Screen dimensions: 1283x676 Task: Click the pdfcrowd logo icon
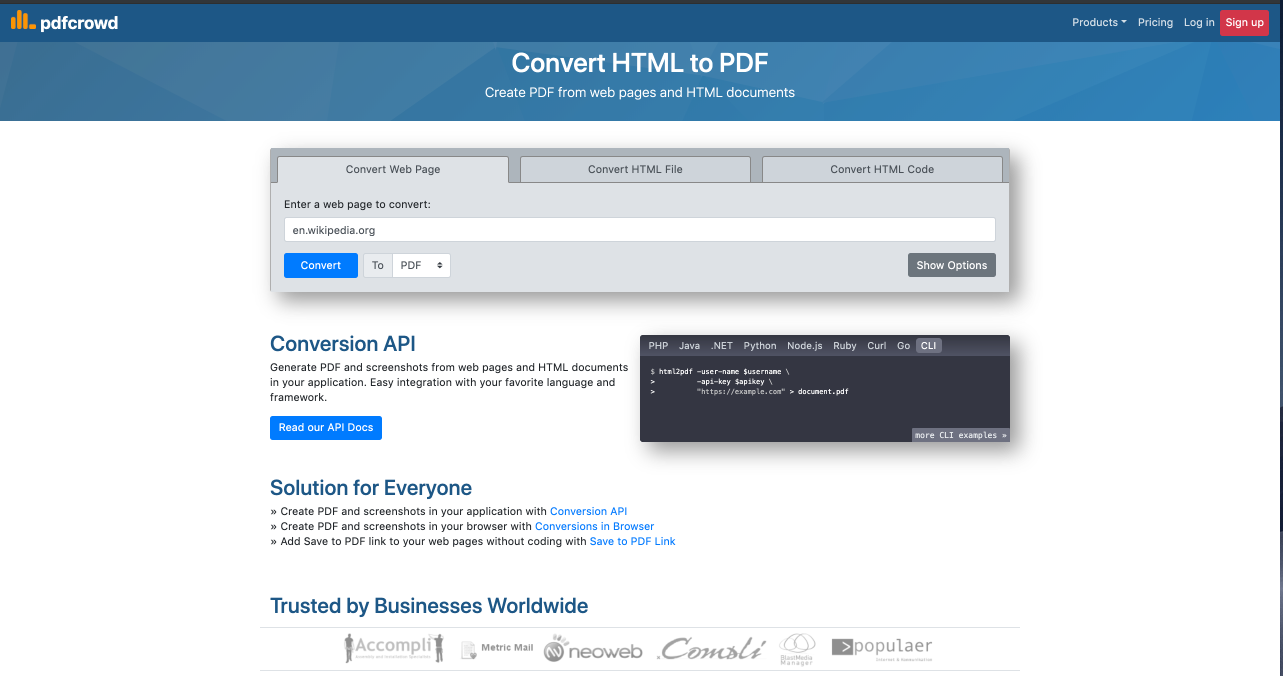point(21,20)
